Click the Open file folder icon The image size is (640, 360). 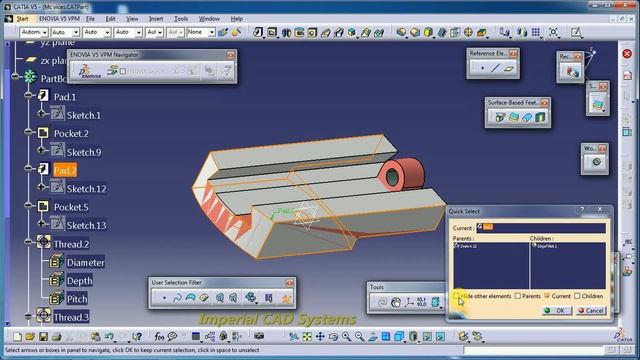click(x=30, y=336)
